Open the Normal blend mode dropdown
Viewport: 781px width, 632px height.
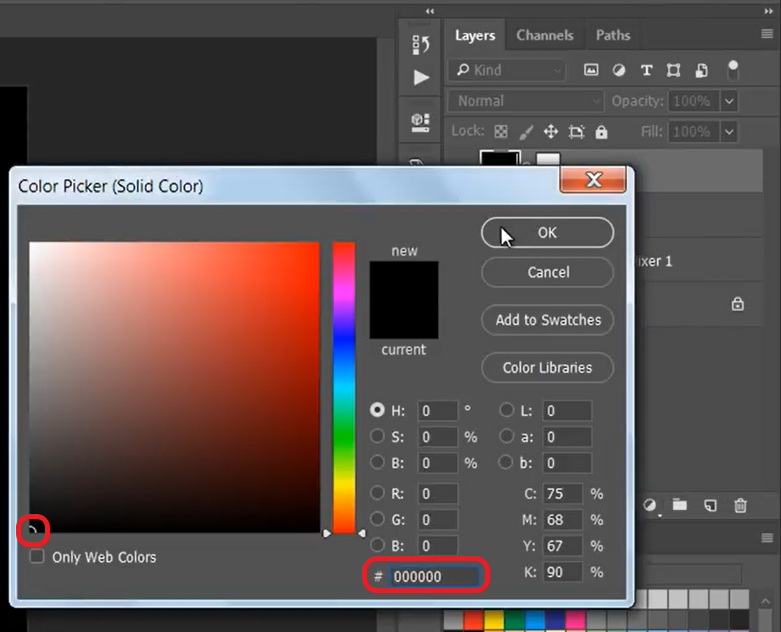525,101
